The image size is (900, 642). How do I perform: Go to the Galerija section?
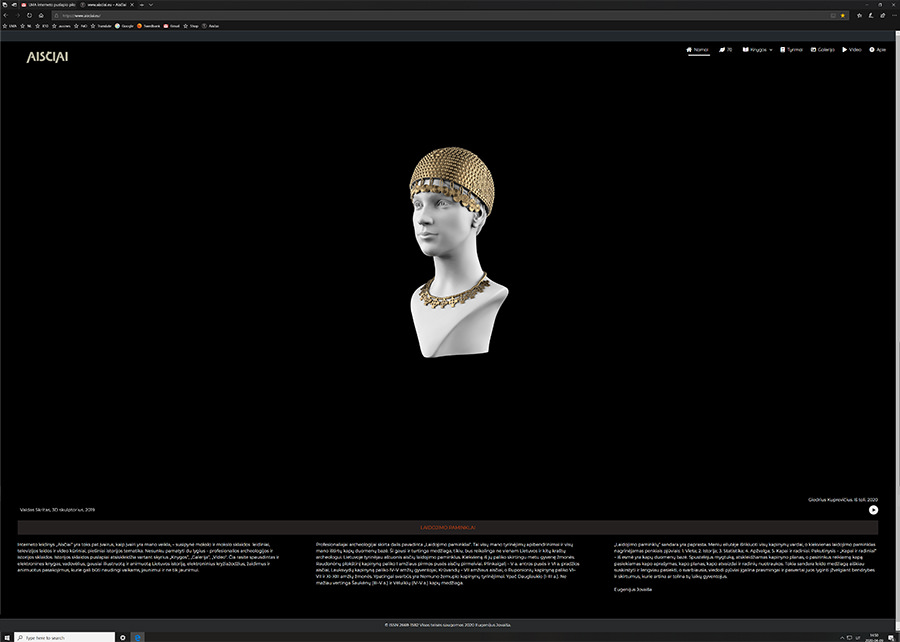point(823,49)
